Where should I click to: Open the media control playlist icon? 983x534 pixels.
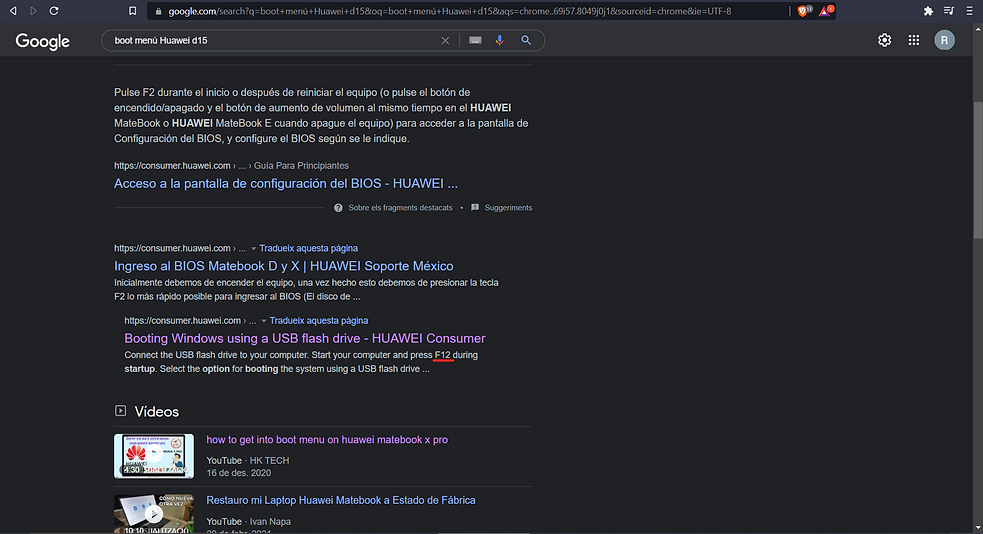[x=949, y=11]
